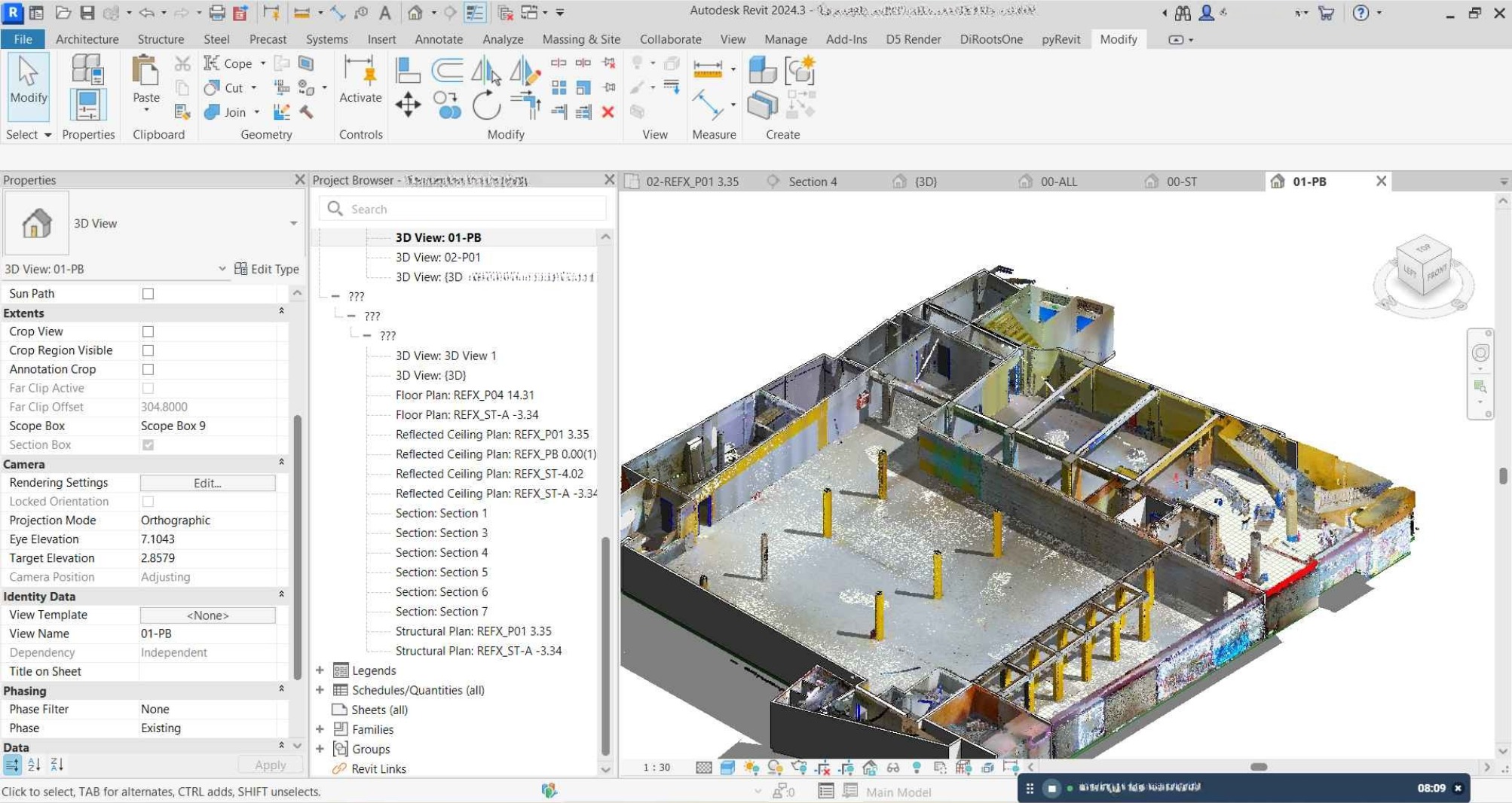Expand the Legends tree node
Viewport: 1512px width, 803px height.
click(x=320, y=670)
